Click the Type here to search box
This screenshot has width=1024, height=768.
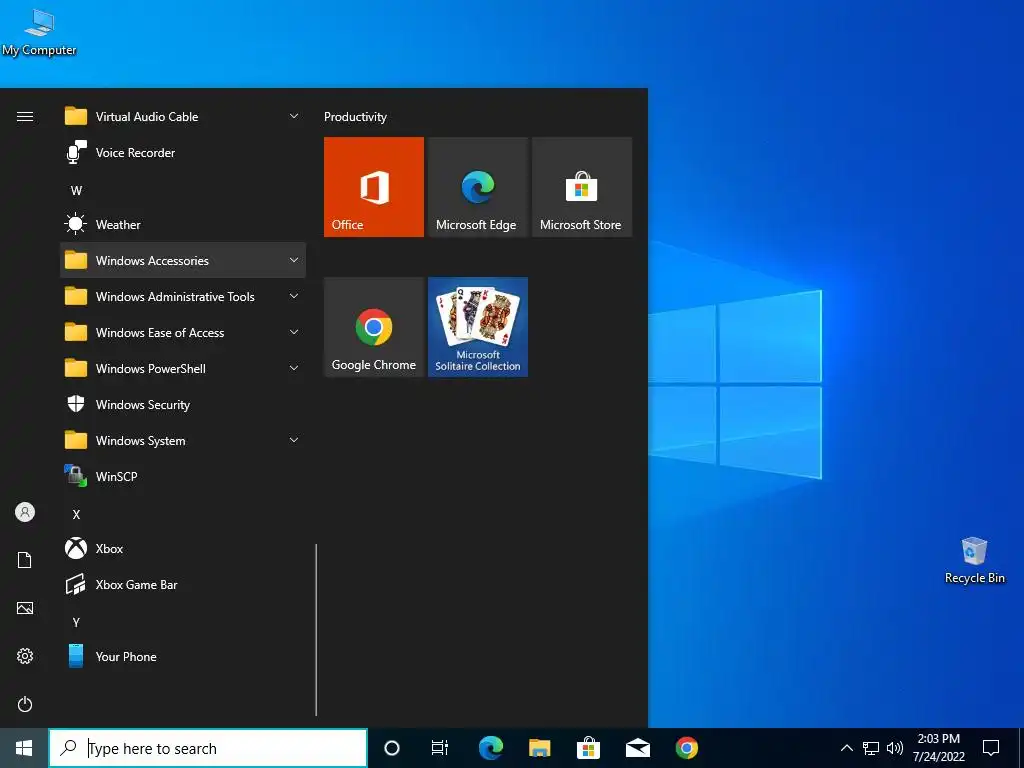[208, 748]
